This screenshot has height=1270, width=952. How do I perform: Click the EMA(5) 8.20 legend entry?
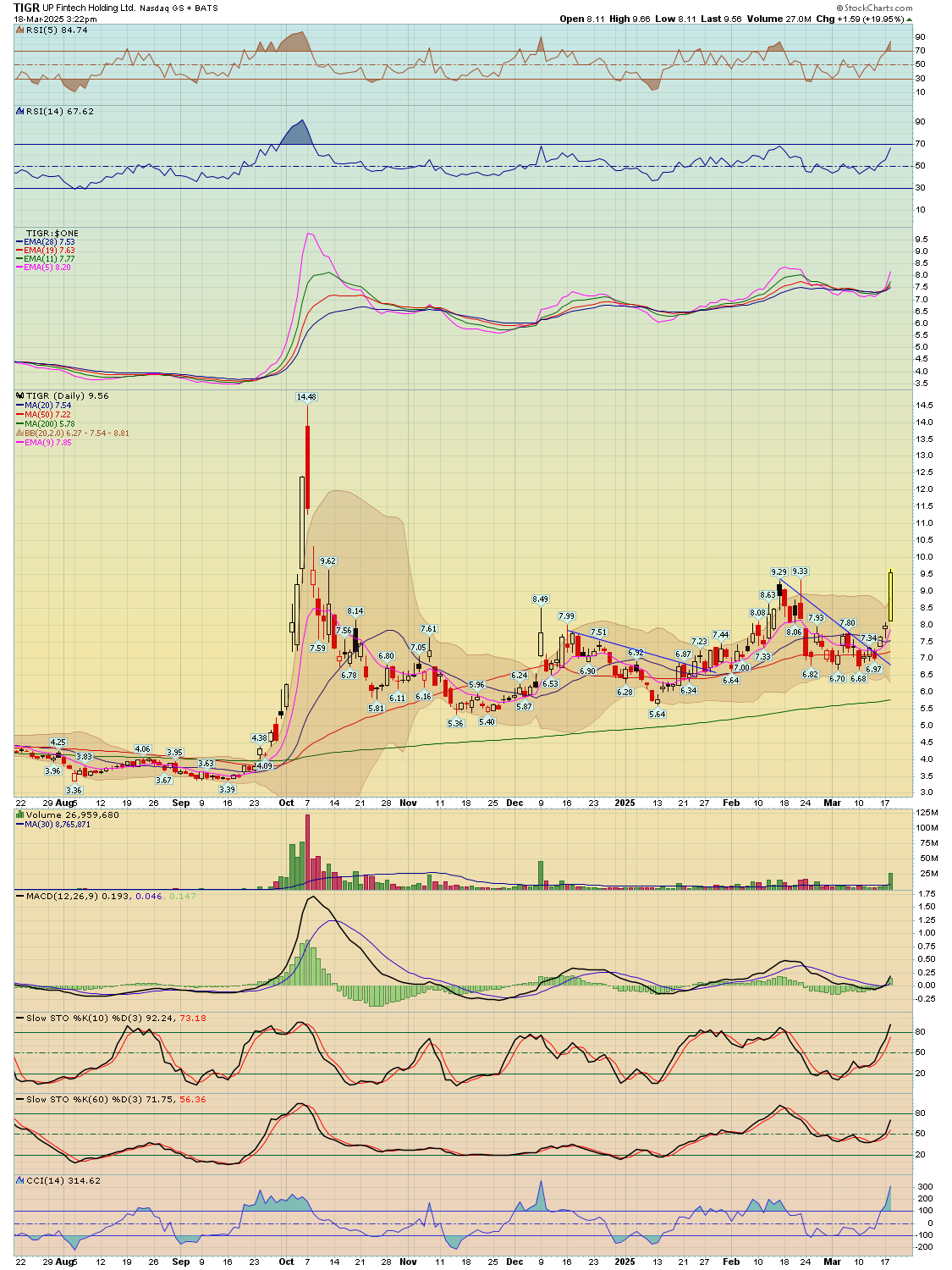47,268
